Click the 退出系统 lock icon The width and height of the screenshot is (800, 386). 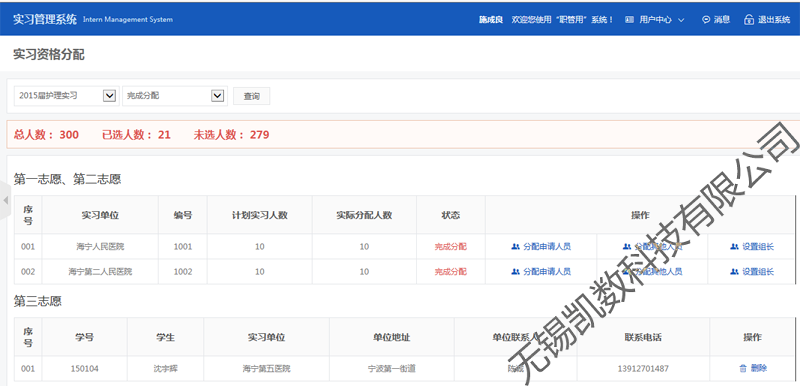pos(748,20)
